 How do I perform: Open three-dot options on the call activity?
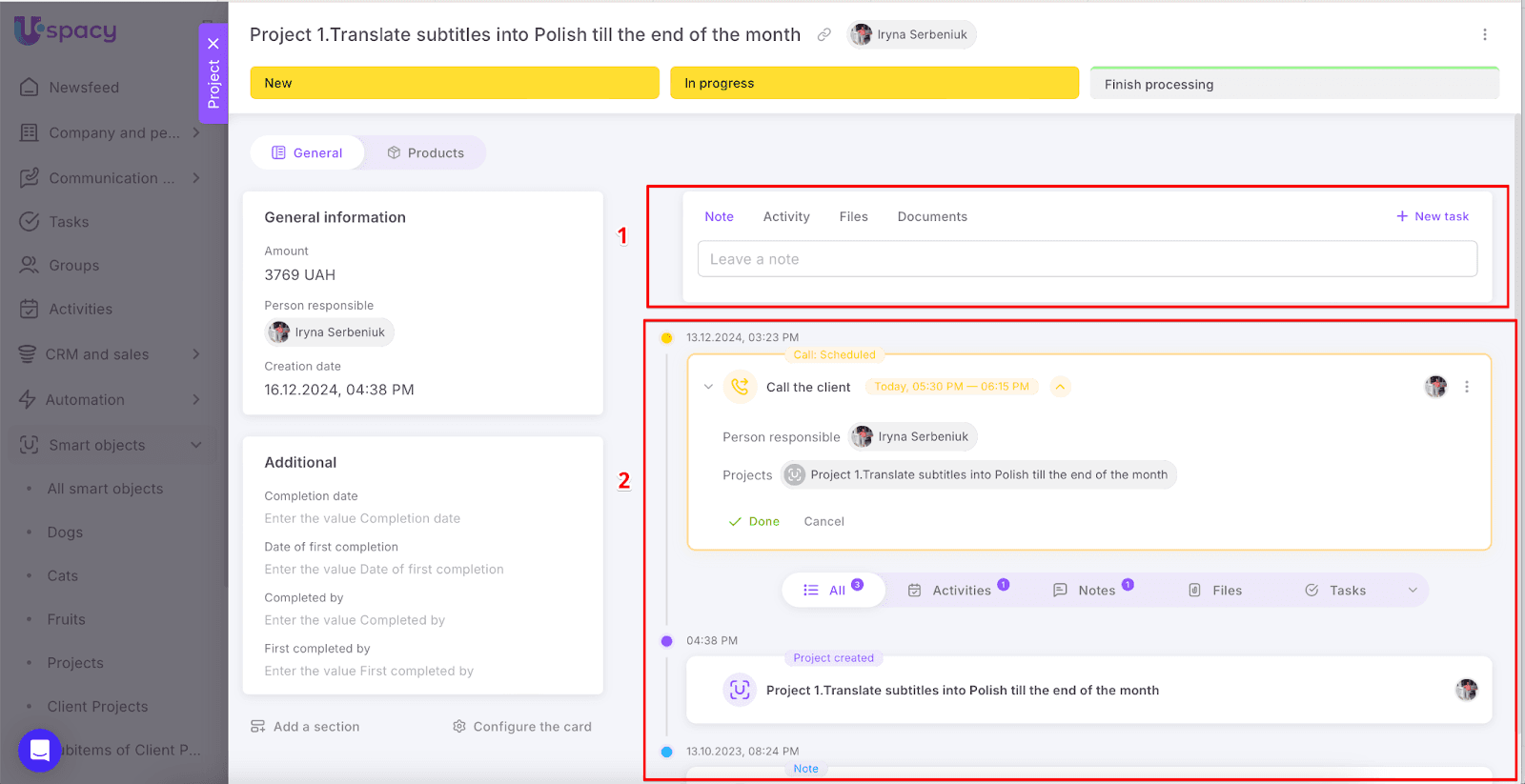[1466, 387]
